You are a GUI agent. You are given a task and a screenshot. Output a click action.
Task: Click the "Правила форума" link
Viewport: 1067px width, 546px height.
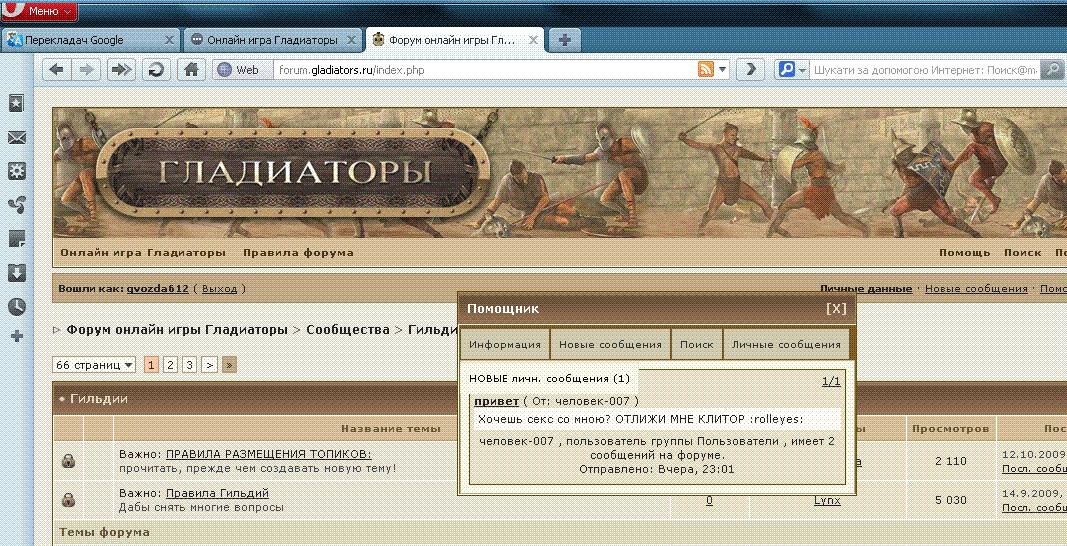(298, 252)
